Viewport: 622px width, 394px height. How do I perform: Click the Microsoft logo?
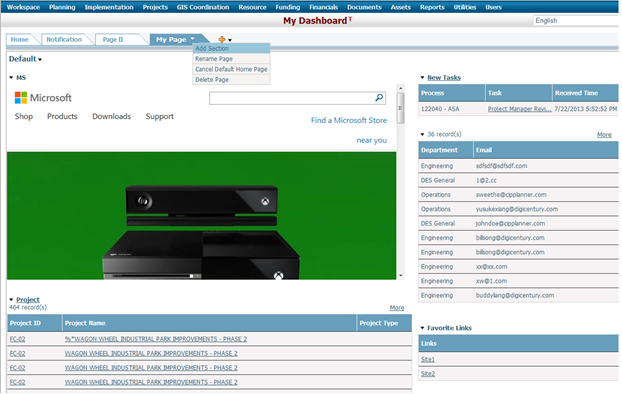pos(43,98)
